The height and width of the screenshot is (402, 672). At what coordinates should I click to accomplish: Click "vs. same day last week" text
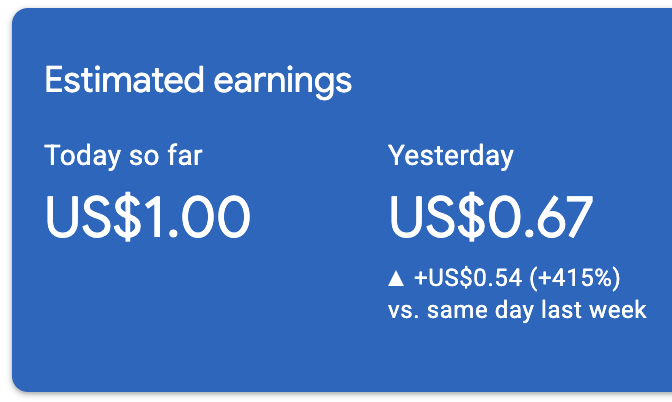click(517, 310)
